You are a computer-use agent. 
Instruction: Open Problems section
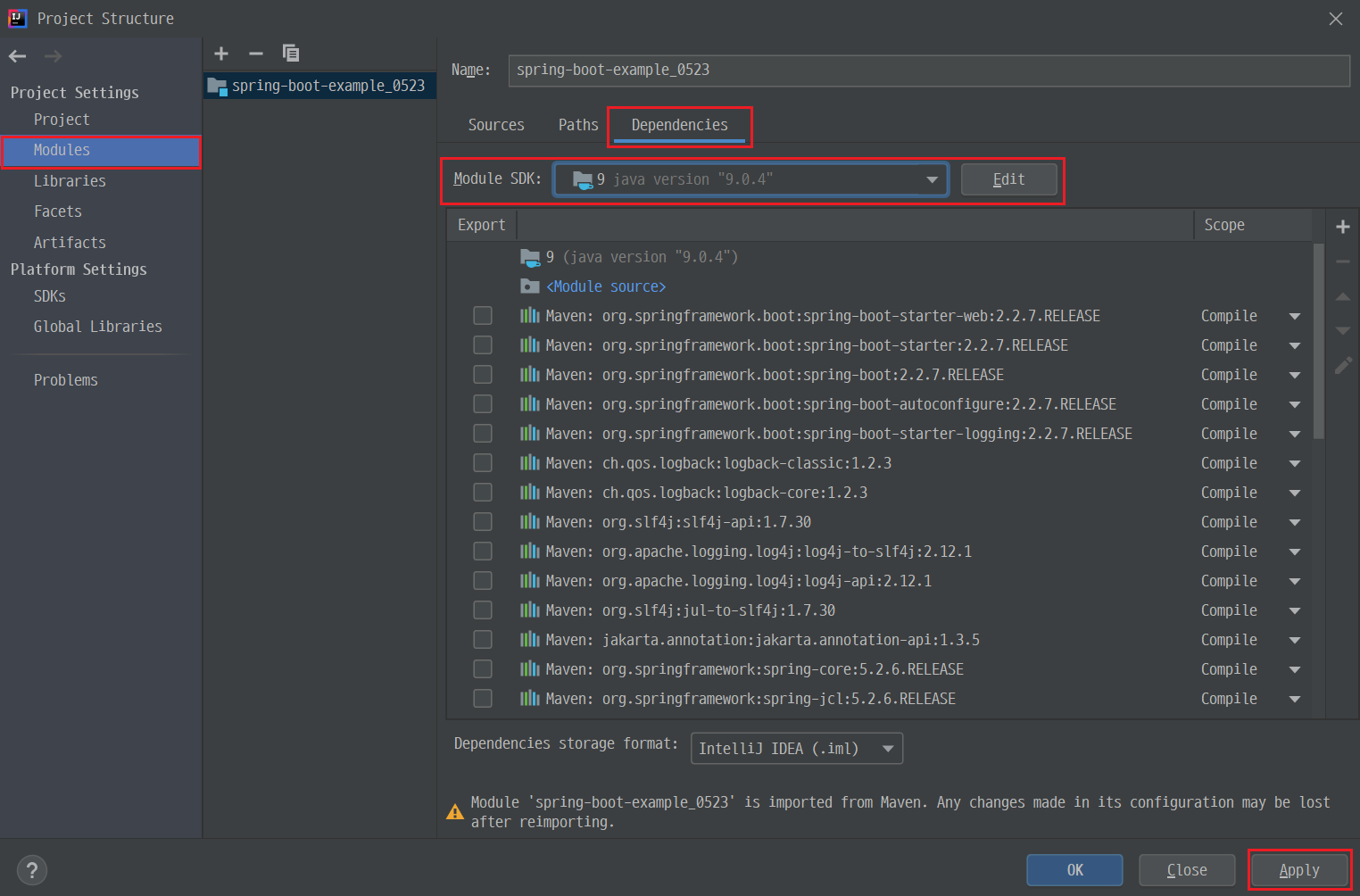click(x=66, y=380)
